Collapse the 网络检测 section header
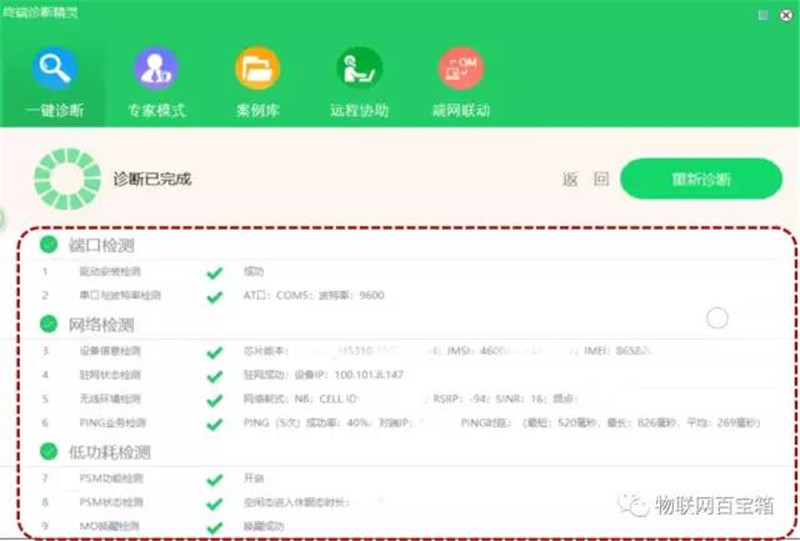800x541 pixels. pyautogui.click(x=101, y=325)
